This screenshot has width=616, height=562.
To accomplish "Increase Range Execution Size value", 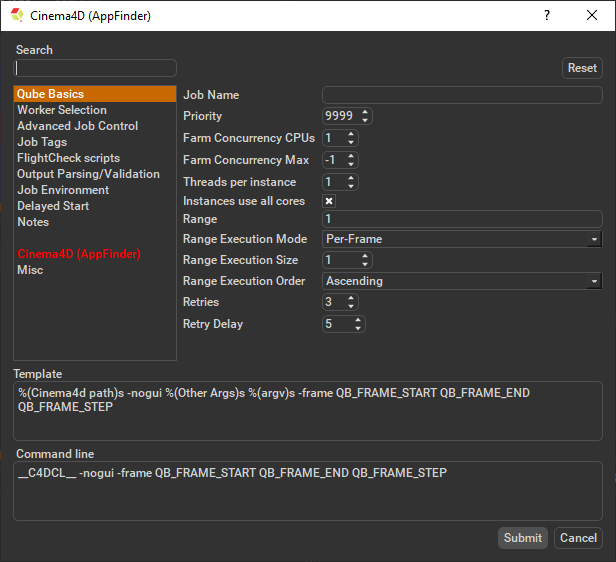I will pyautogui.click(x=365, y=256).
